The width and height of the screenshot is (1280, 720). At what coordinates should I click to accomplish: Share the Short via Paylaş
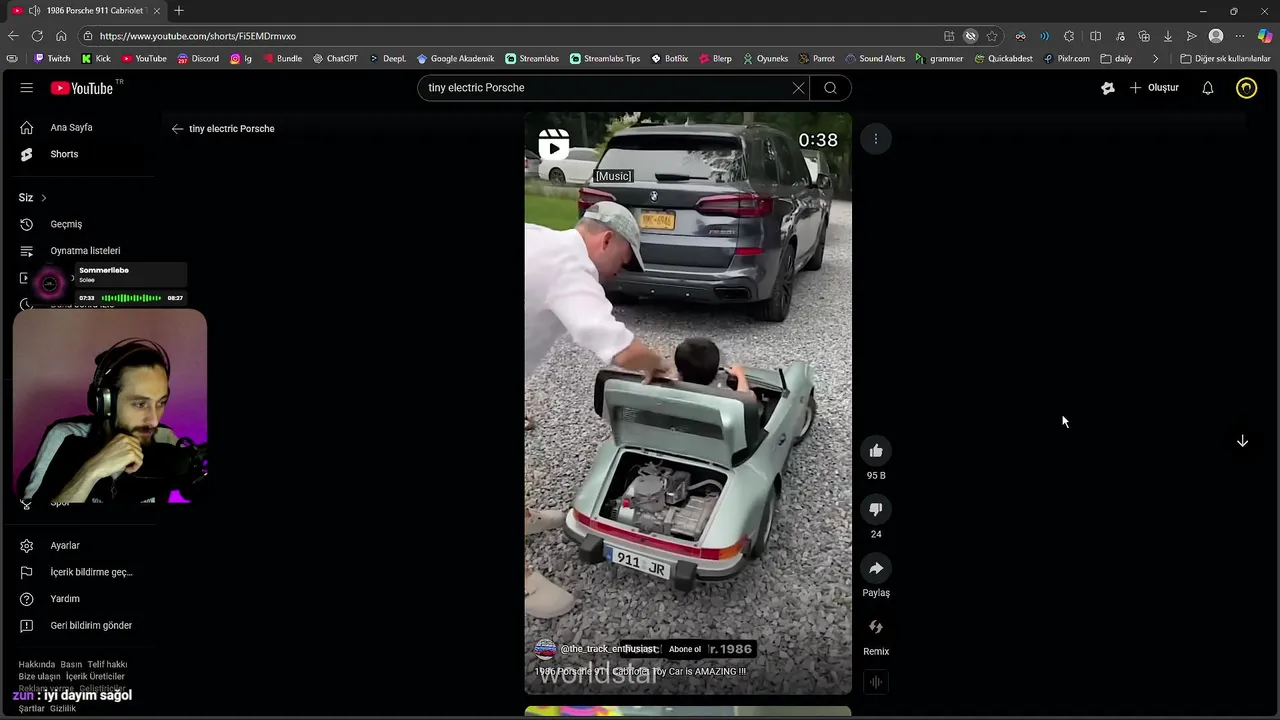click(x=876, y=569)
